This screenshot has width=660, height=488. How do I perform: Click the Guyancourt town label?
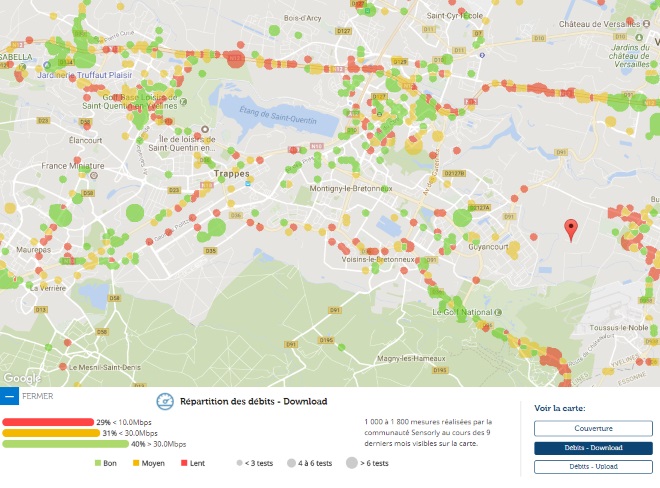click(488, 247)
